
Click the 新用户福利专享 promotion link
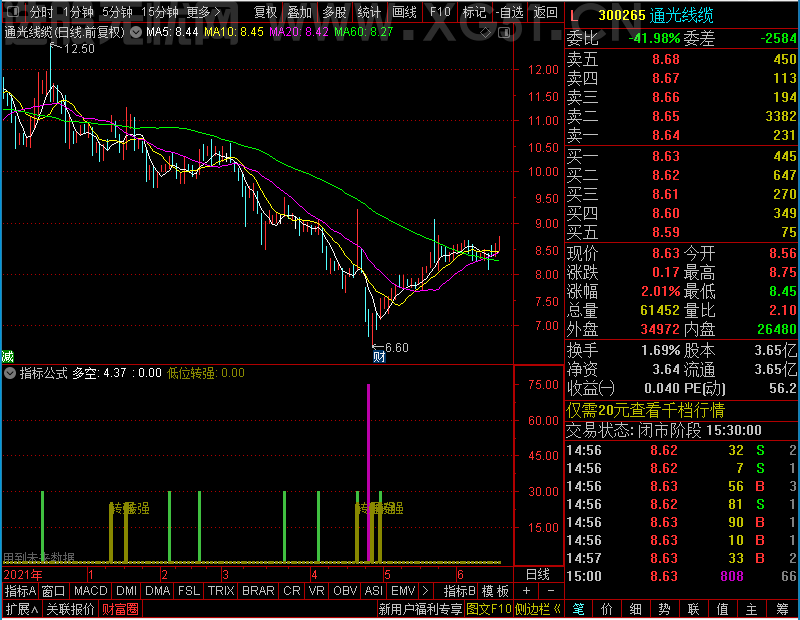pos(420,609)
